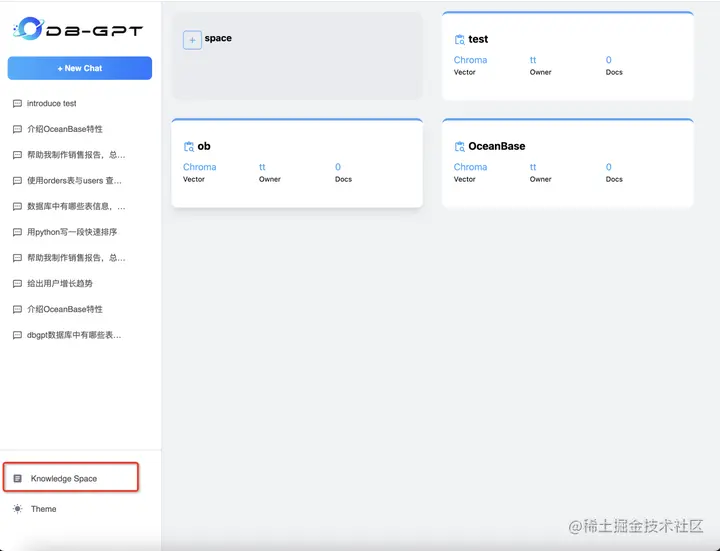Open Knowledge Space in the sidebar
The width and height of the screenshot is (720, 551).
click(x=71, y=478)
